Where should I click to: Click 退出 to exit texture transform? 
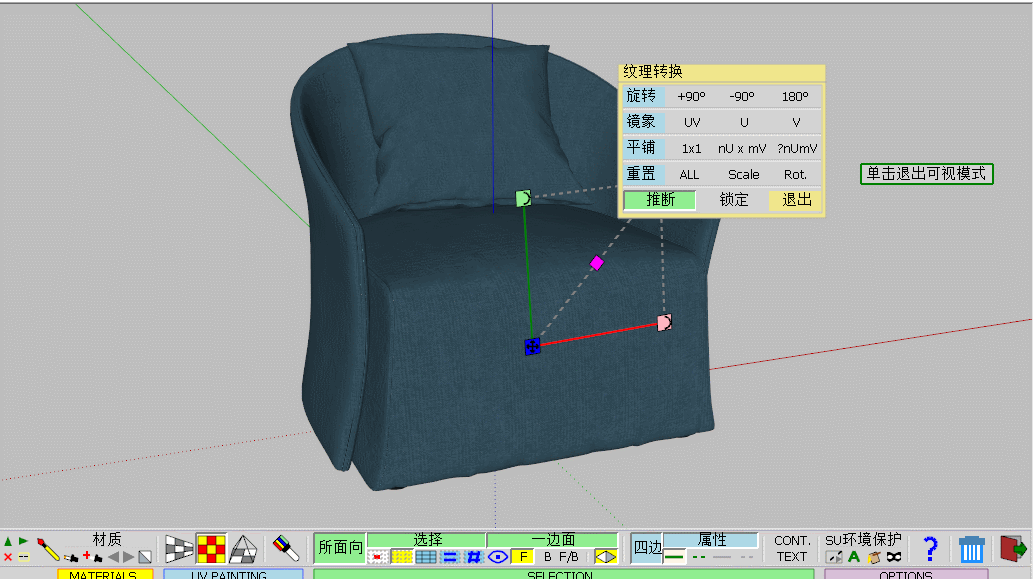(x=797, y=200)
